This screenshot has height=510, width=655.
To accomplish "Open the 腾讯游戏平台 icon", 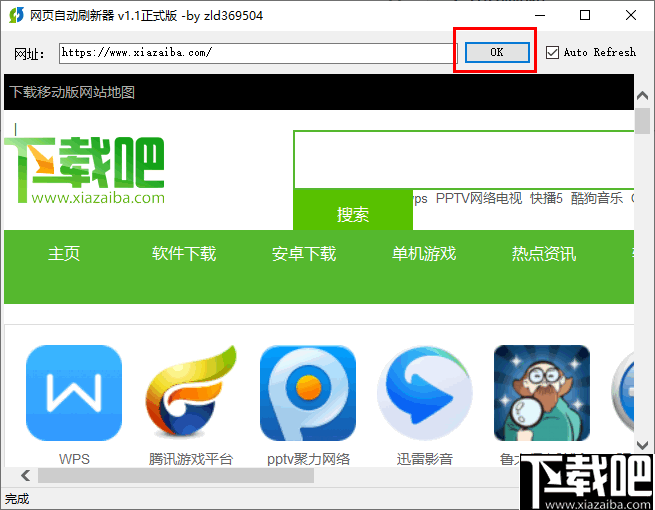I will point(190,391).
